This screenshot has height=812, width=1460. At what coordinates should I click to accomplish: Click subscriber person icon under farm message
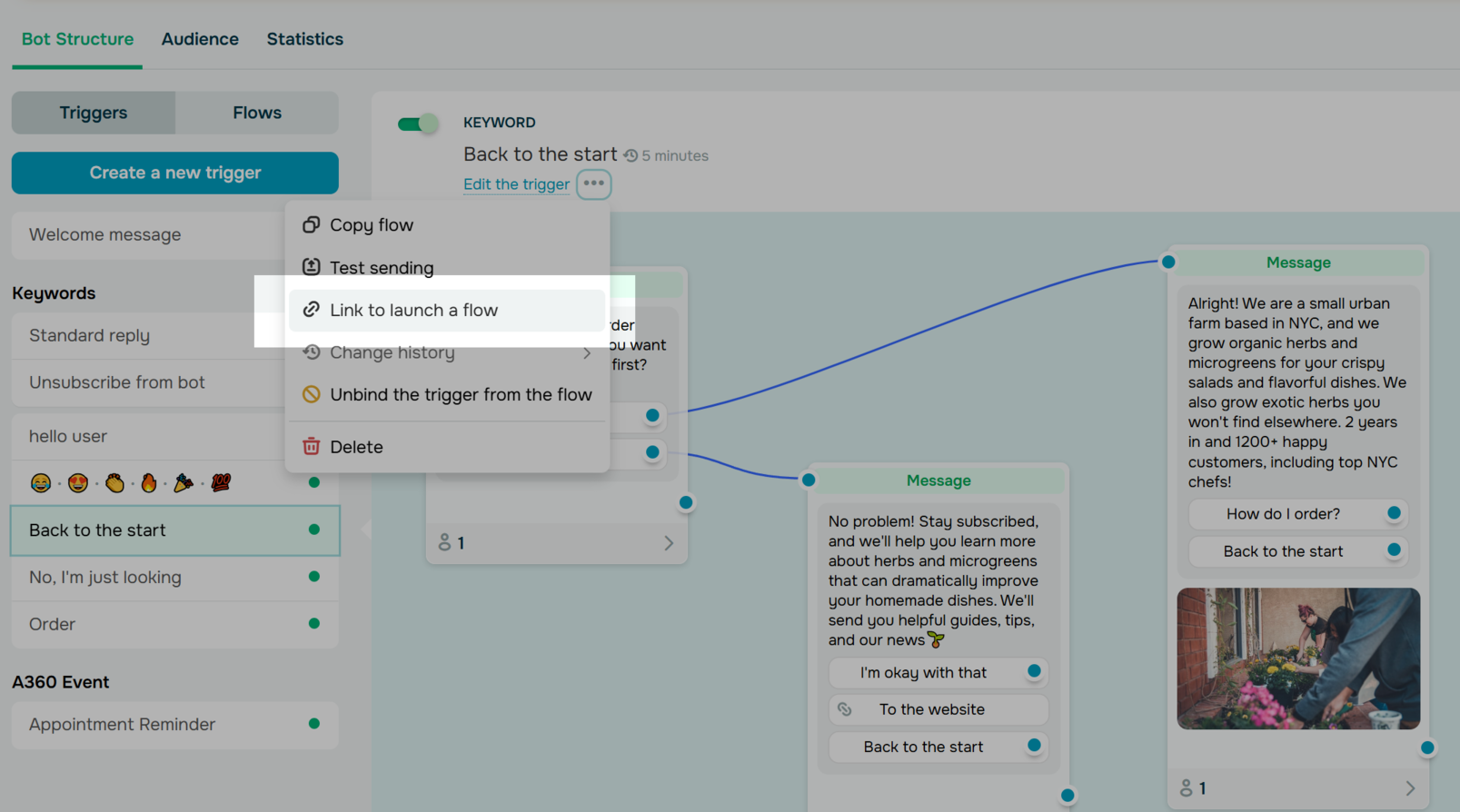[x=1186, y=787]
